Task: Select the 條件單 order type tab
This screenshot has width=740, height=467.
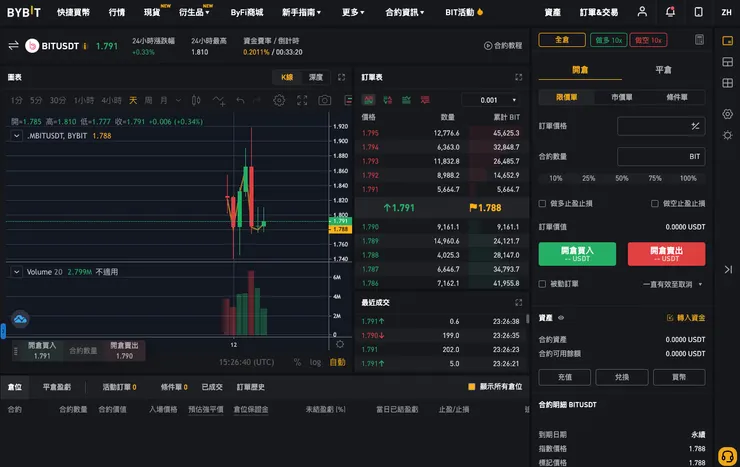Action: click(x=677, y=97)
